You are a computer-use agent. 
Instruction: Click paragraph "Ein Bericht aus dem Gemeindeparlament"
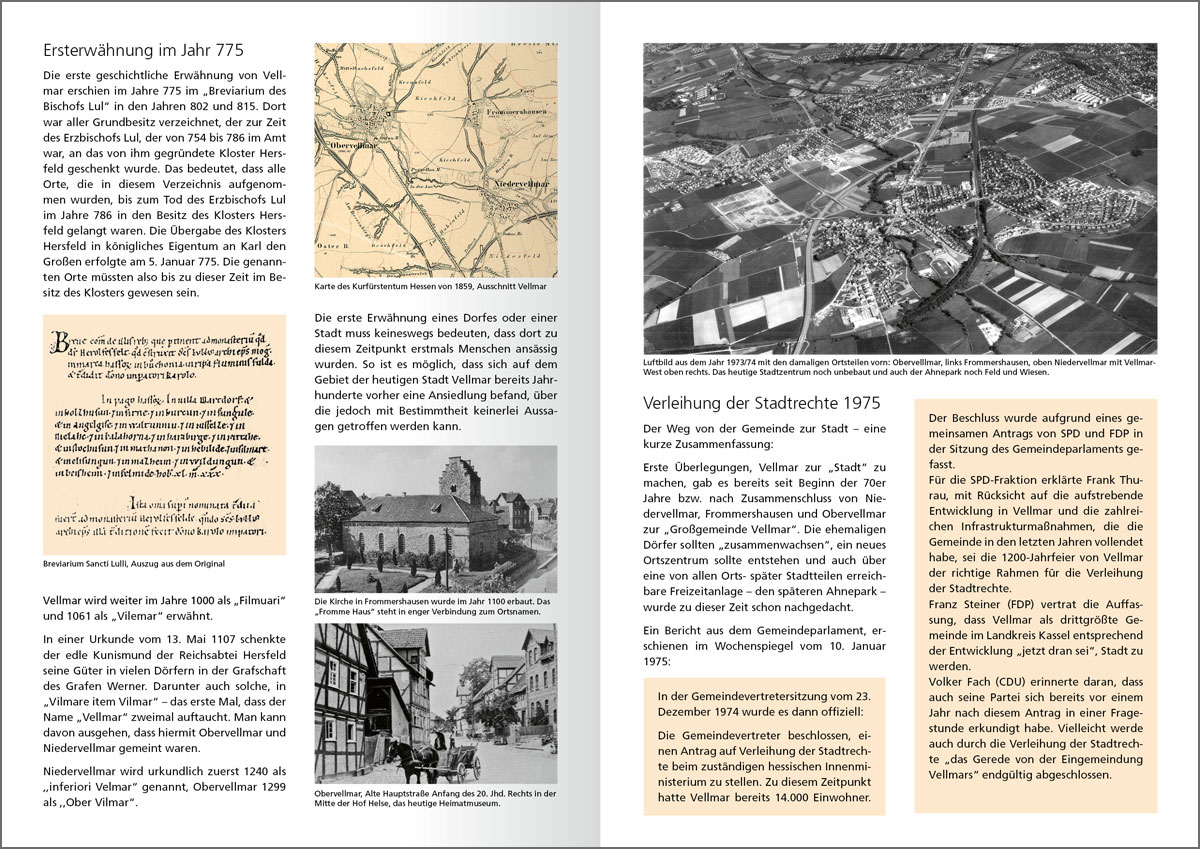[x=765, y=648]
